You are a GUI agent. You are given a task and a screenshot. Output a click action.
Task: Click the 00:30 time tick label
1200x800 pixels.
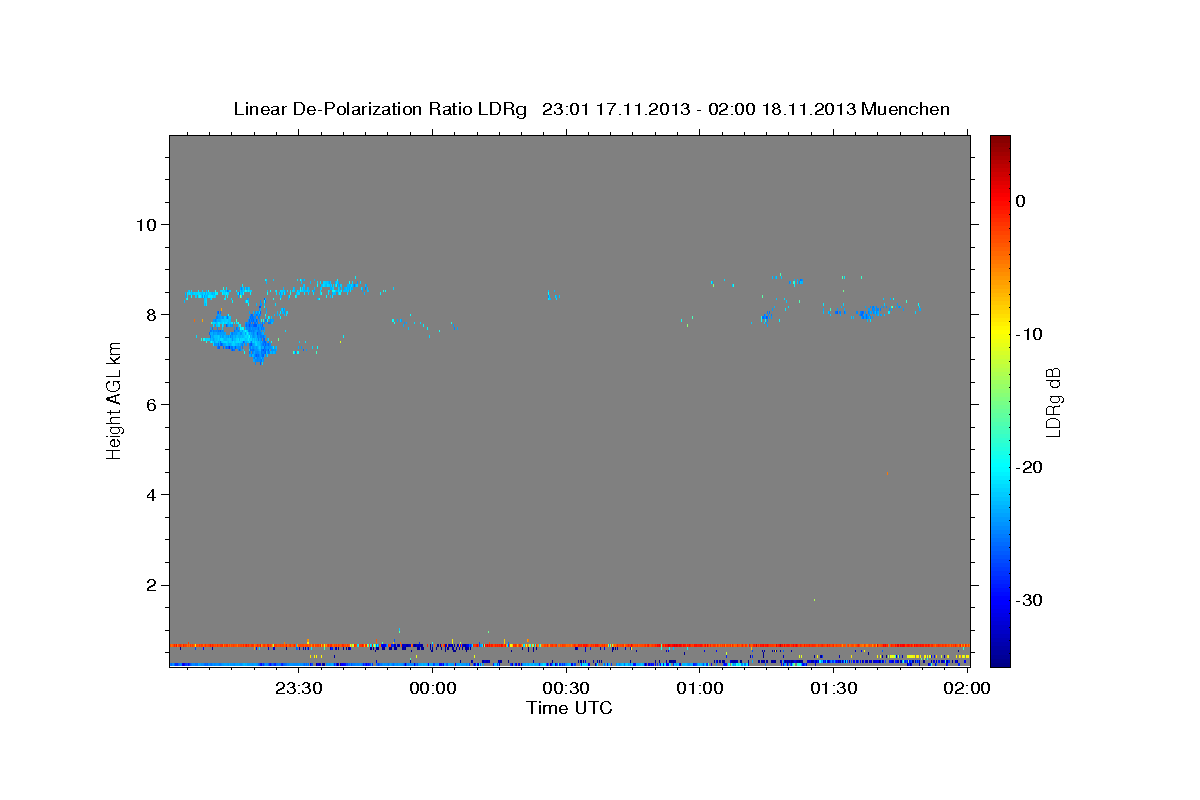[566, 689]
